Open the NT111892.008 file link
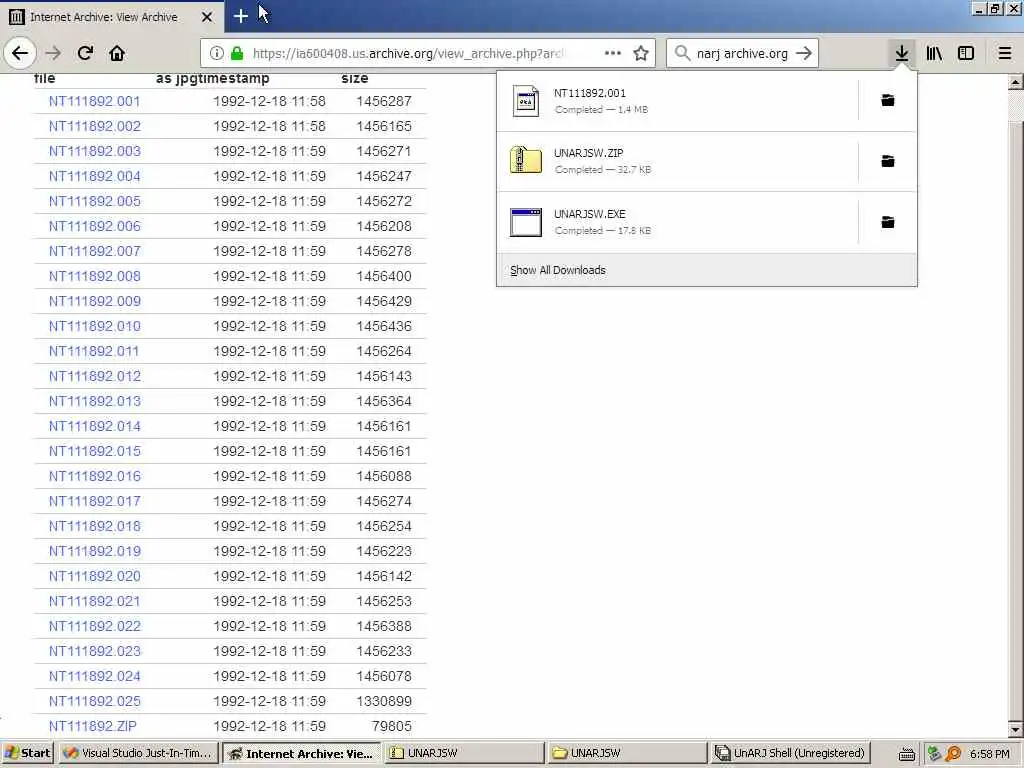The width and height of the screenshot is (1024, 768). pos(94,276)
